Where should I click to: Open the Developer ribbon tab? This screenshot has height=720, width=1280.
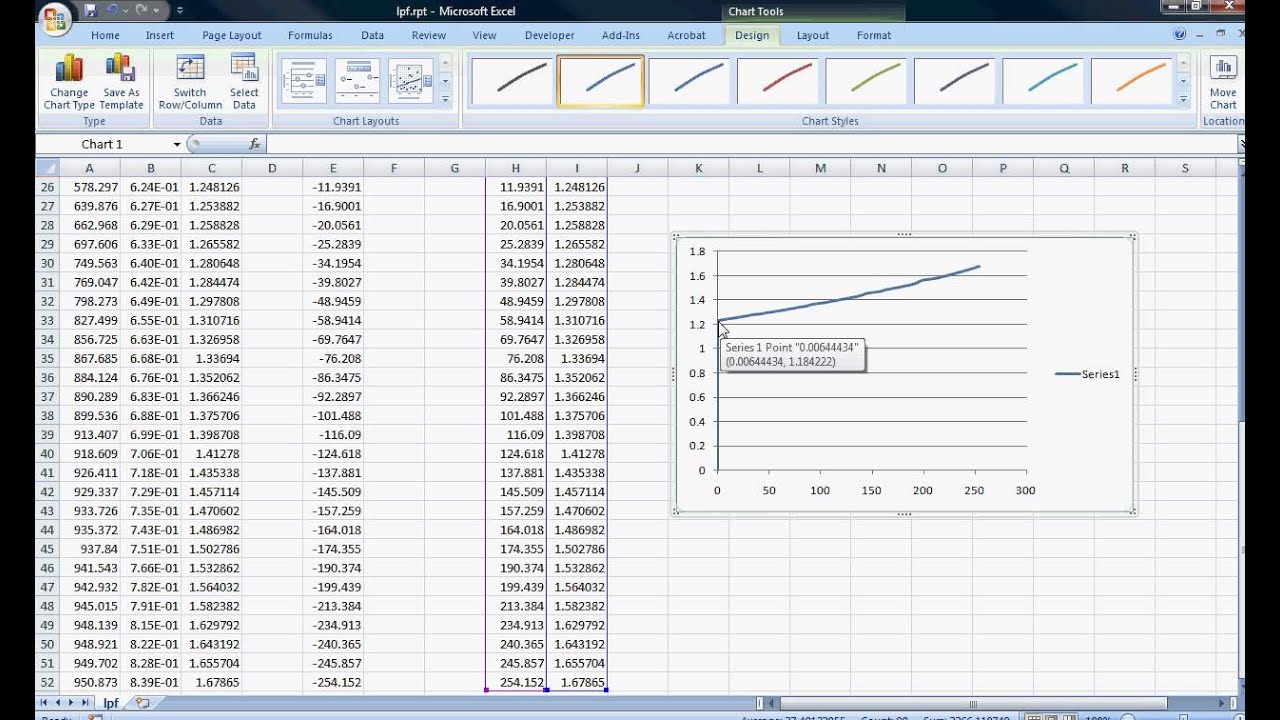[550, 35]
